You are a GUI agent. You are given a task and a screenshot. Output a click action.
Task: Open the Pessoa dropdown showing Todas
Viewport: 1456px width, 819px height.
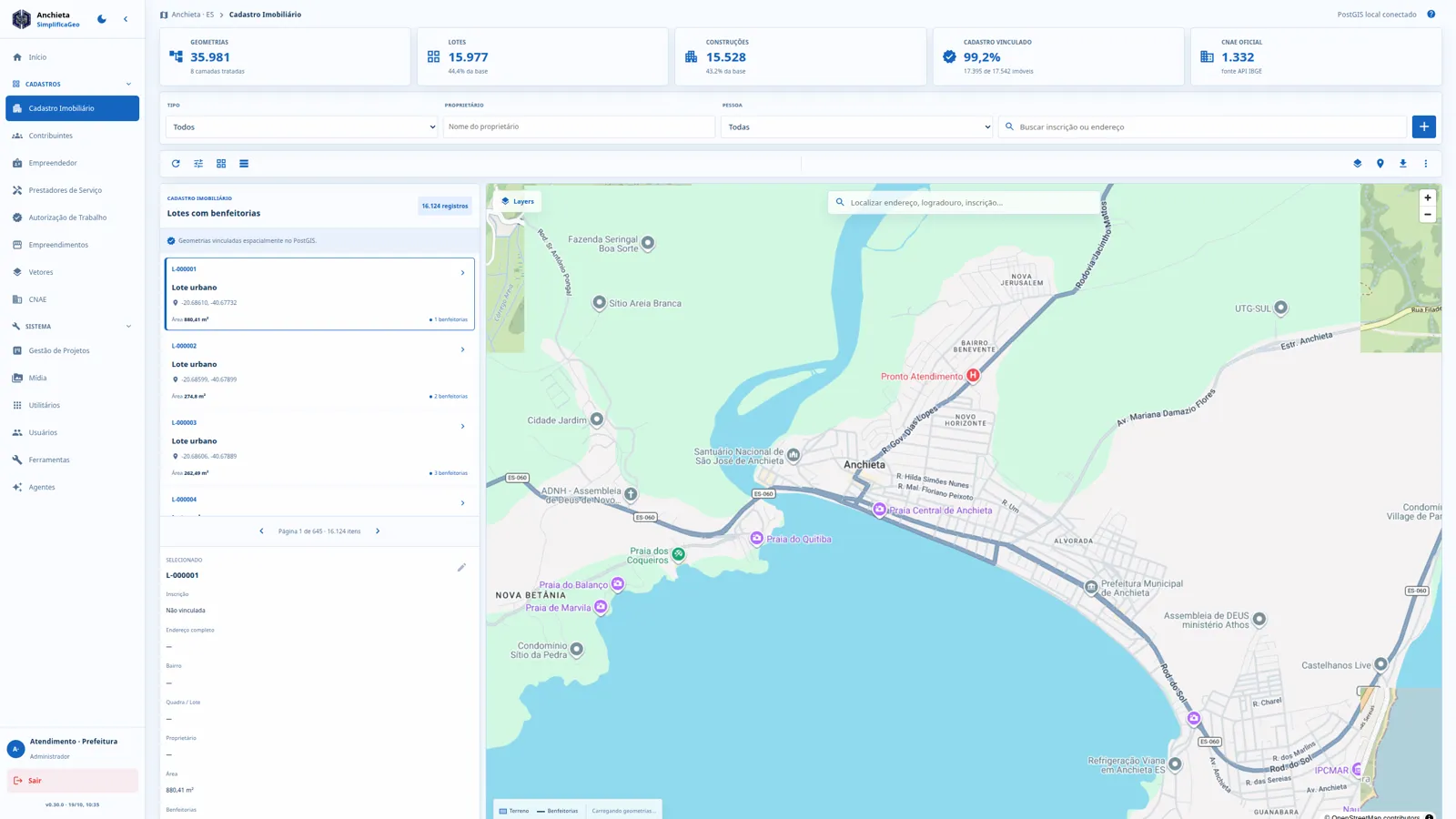pos(857,126)
